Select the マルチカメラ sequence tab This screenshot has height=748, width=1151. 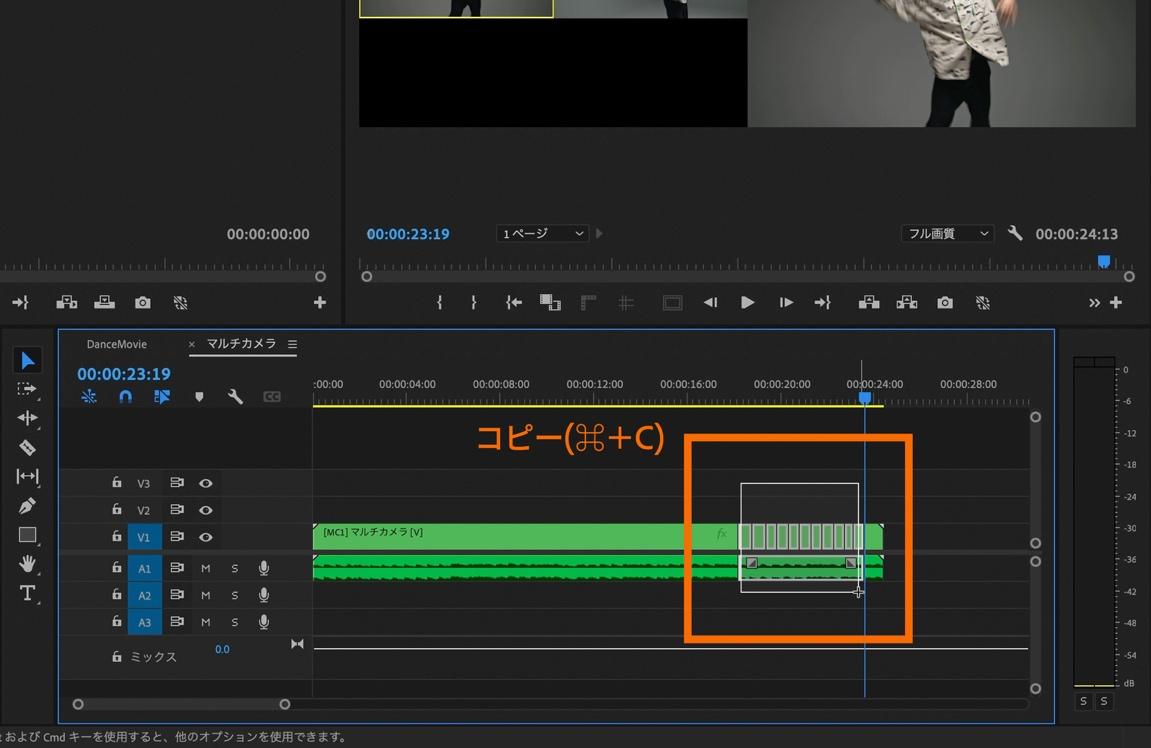(241, 344)
